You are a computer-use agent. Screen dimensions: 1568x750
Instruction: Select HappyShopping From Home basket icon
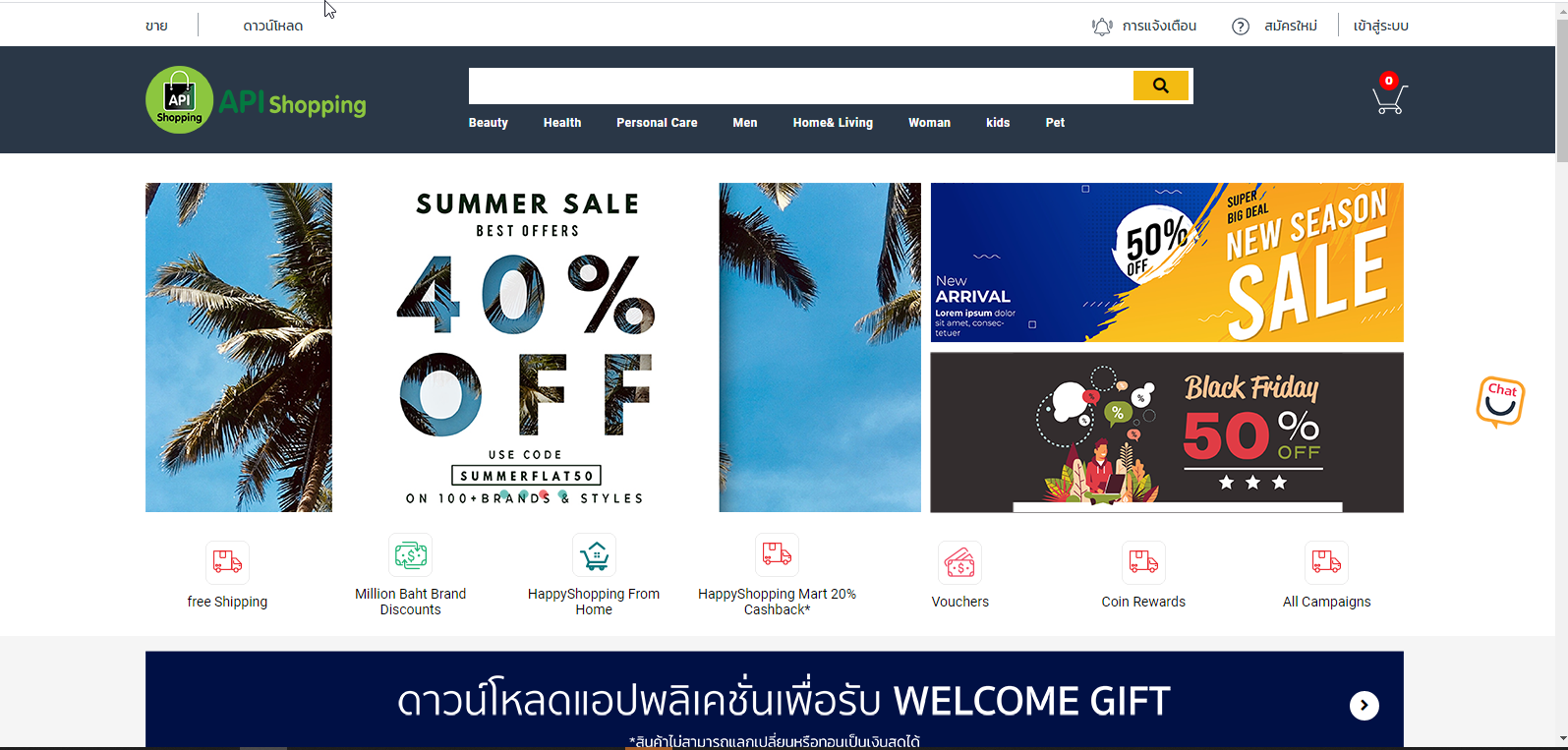coord(594,555)
